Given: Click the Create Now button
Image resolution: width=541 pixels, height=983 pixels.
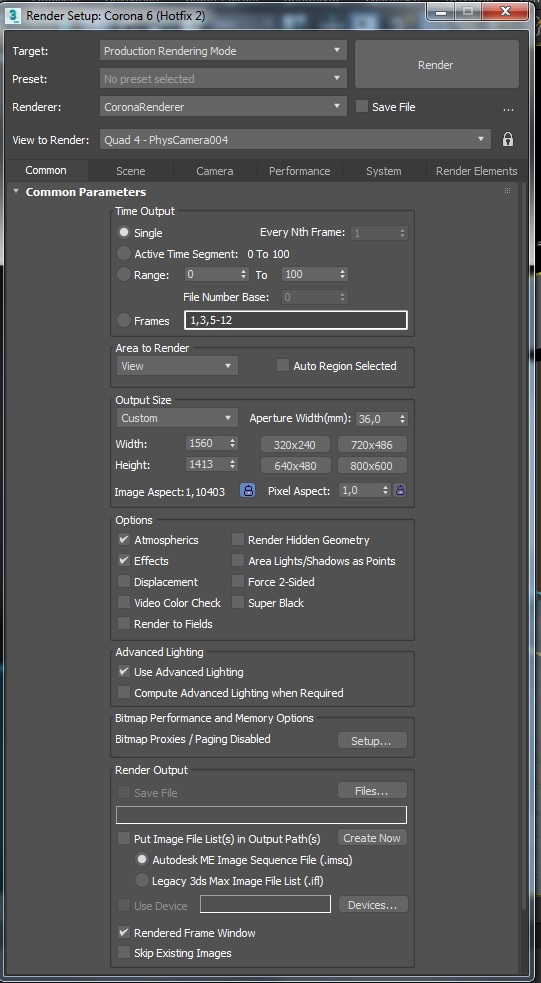Looking at the screenshot, I should click(x=372, y=838).
